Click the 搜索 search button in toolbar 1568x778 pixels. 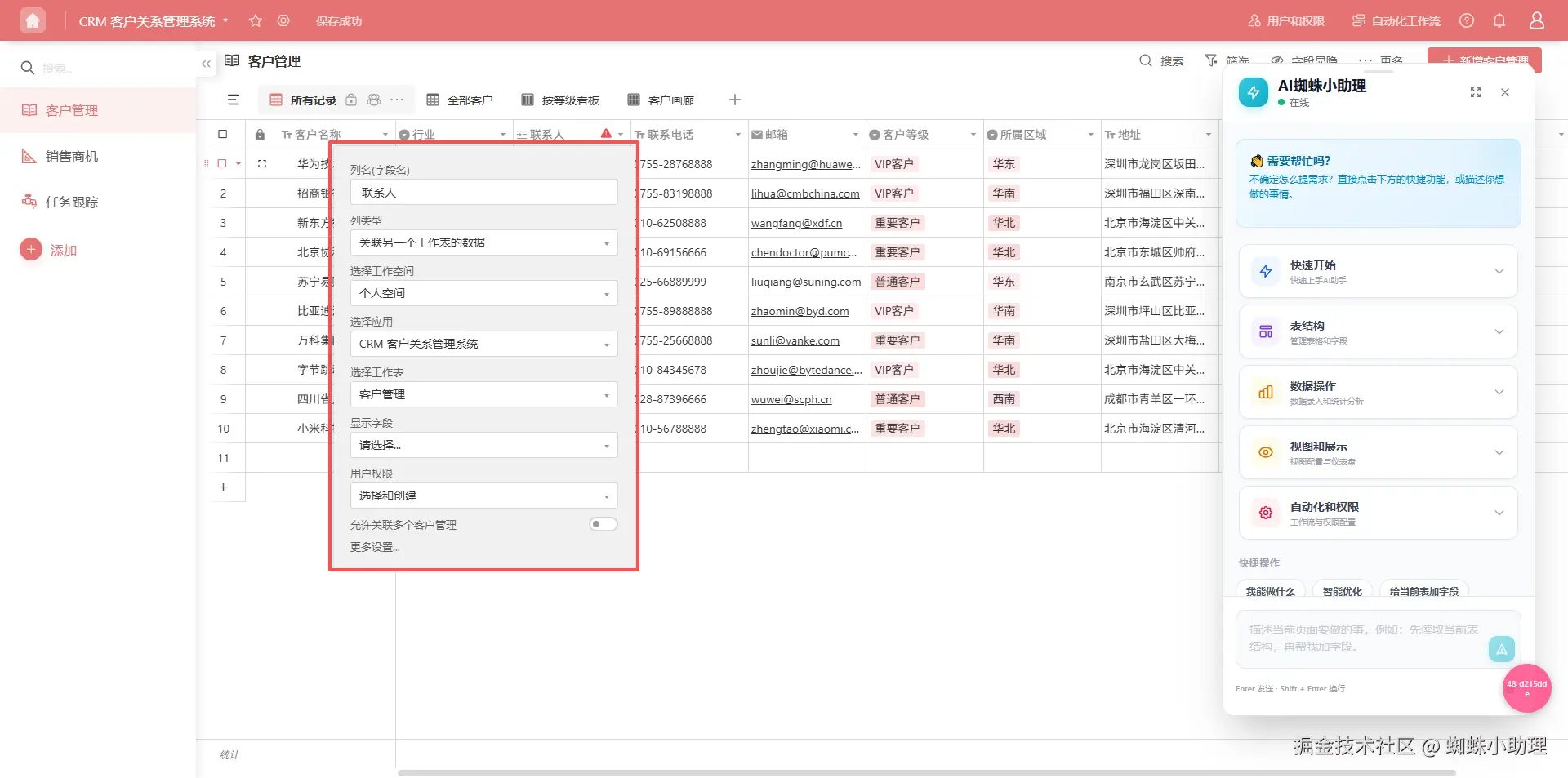(1161, 61)
